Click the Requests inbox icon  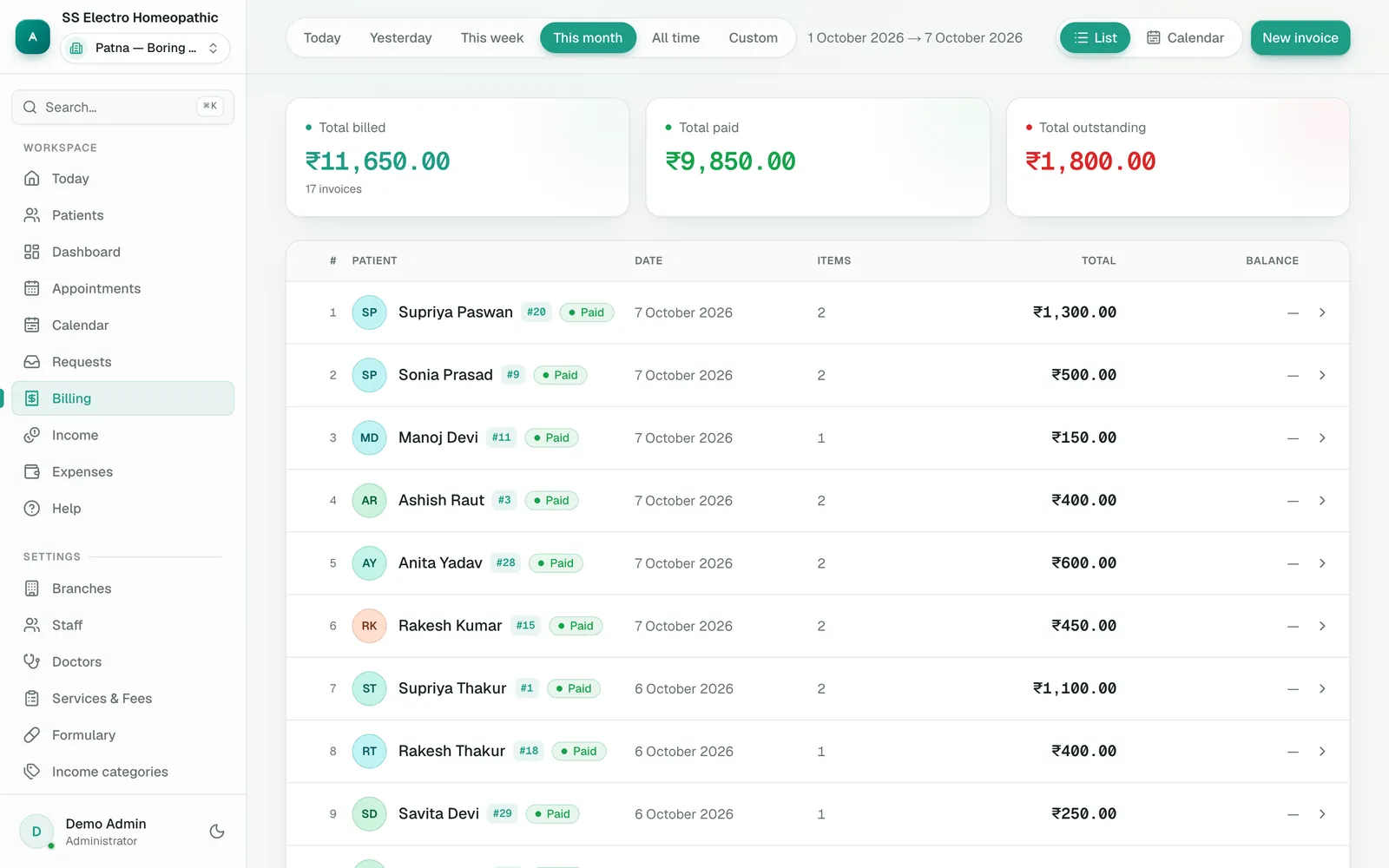coord(32,362)
